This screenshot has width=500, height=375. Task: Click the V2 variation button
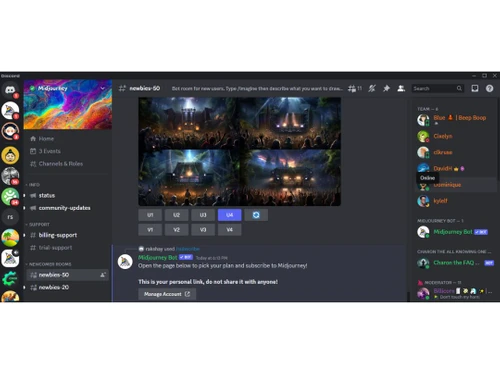[176, 230]
